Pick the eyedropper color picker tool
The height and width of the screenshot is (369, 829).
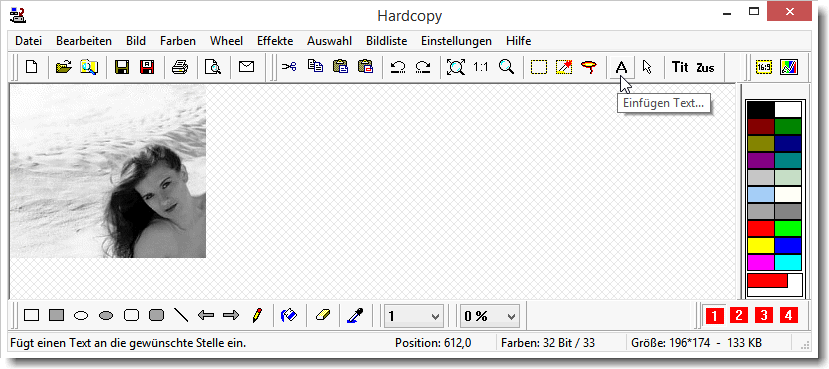(x=354, y=316)
